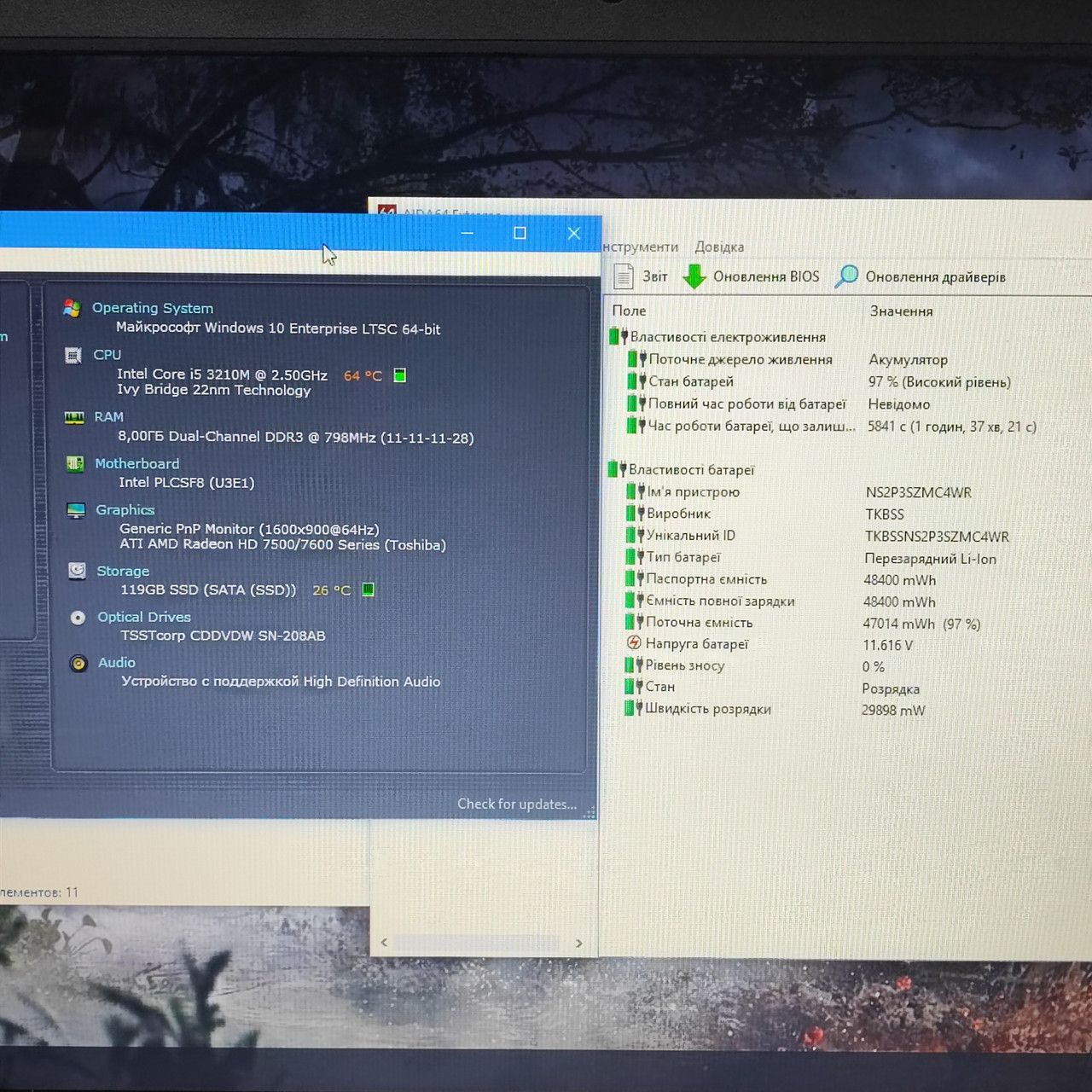Click the Audio speaker icon
This screenshot has width=1092, height=1092.
point(78,664)
